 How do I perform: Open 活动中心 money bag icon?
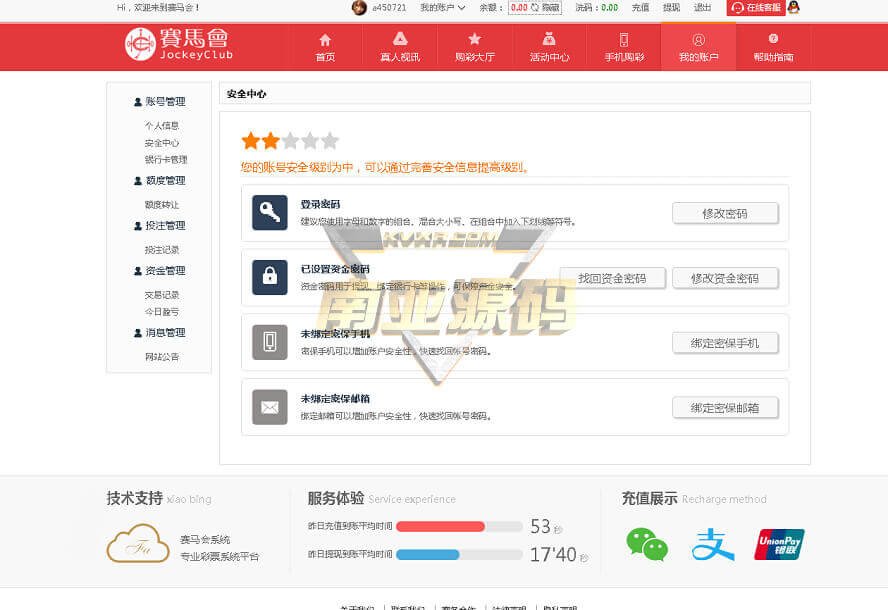[549, 40]
